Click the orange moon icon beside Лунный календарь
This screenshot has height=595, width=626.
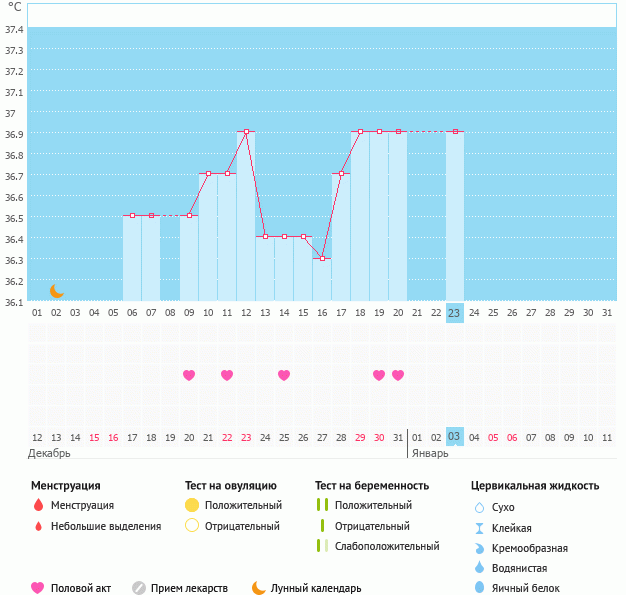[259, 588]
